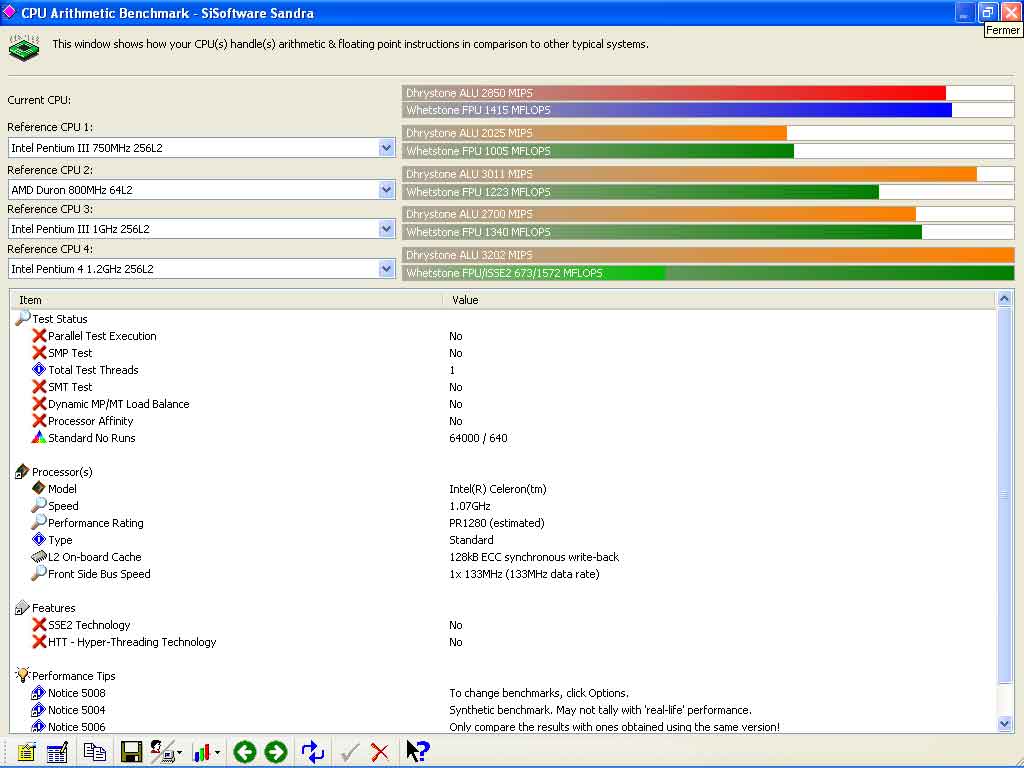Click the red X Cancel icon
1024x768 pixels.
point(380,752)
